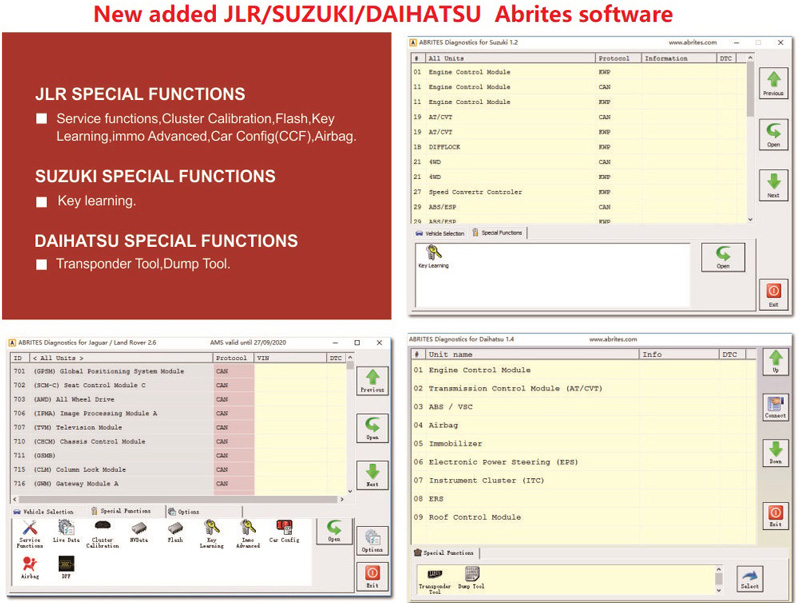Click Connect in Daihatsu window
Viewport: 800px width, 603px height.
pos(776,407)
